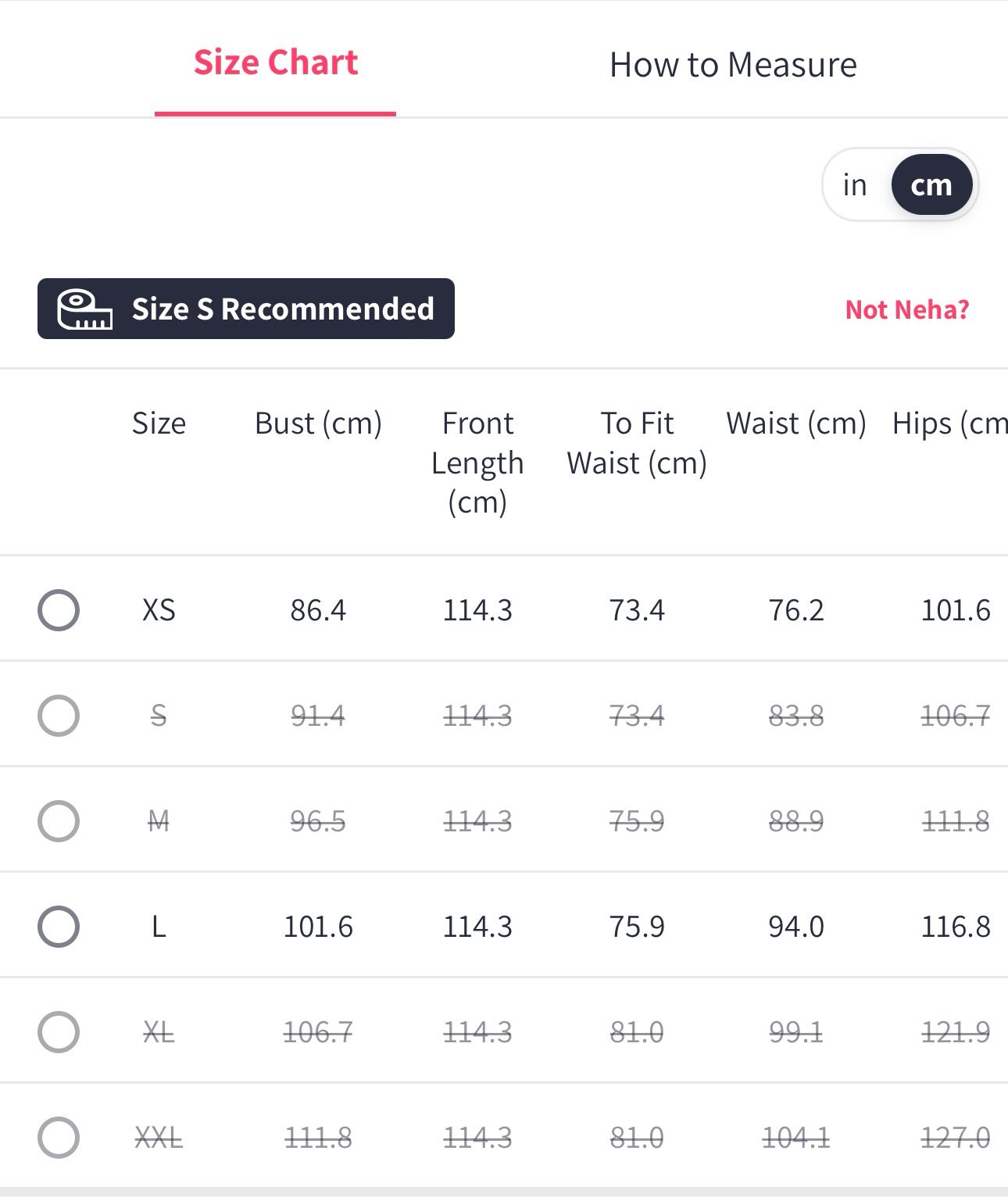Select the S size radio button
The height and width of the screenshot is (1197, 1008).
pyautogui.click(x=59, y=716)
